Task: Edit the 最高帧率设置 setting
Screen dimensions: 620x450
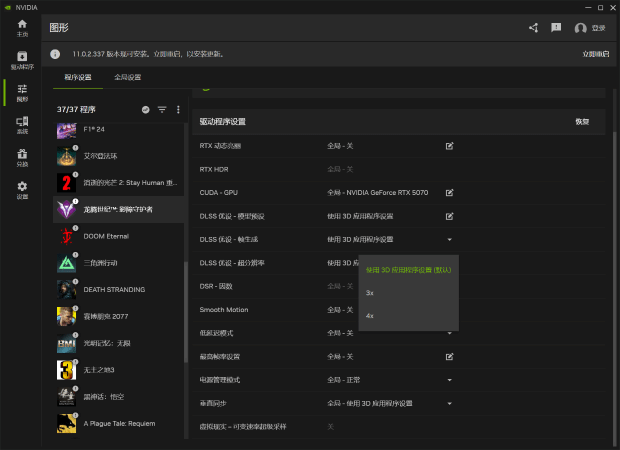Action: point(450,357)
